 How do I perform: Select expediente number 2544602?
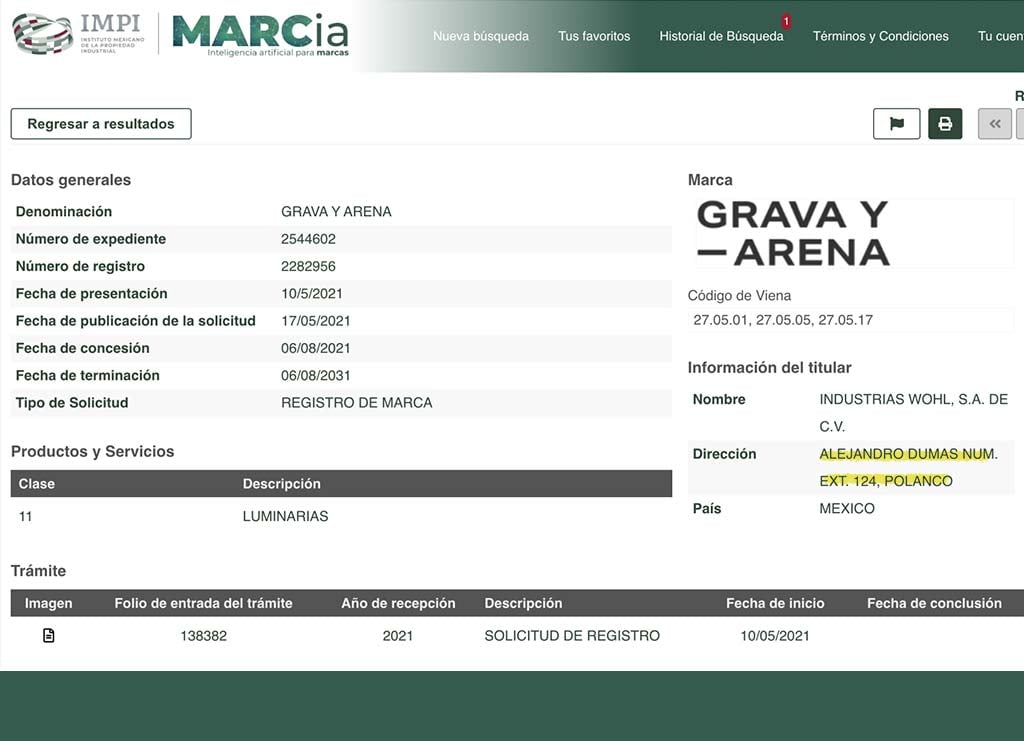tap(308, 239)
